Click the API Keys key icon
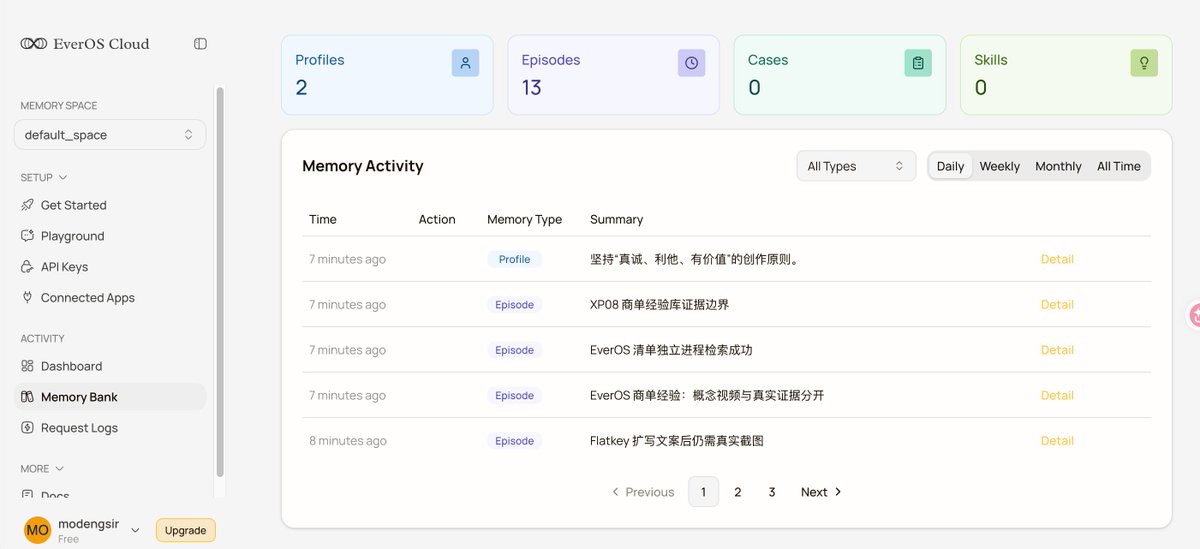The image size is (1200, 549). (27, 267)
